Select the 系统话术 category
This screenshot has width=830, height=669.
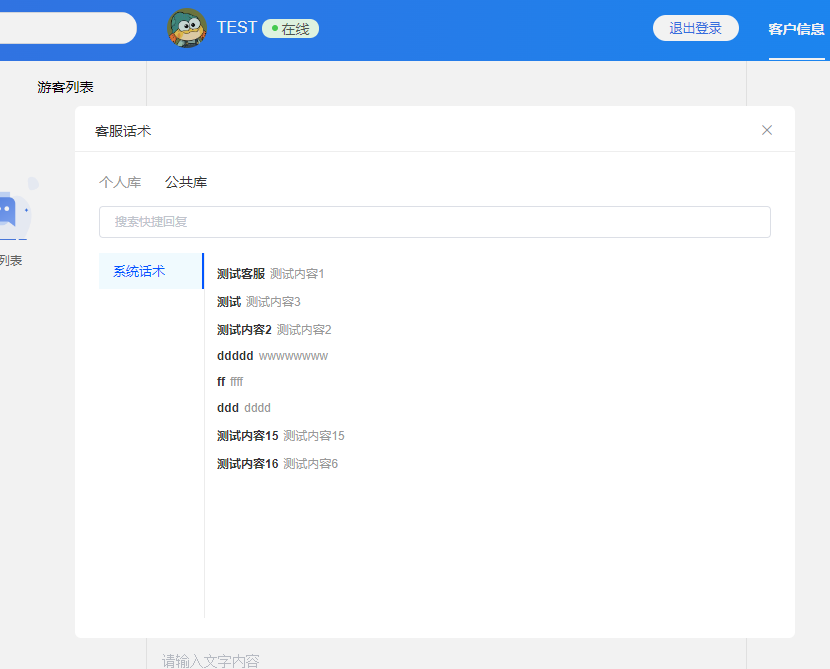tap(151, 271)
